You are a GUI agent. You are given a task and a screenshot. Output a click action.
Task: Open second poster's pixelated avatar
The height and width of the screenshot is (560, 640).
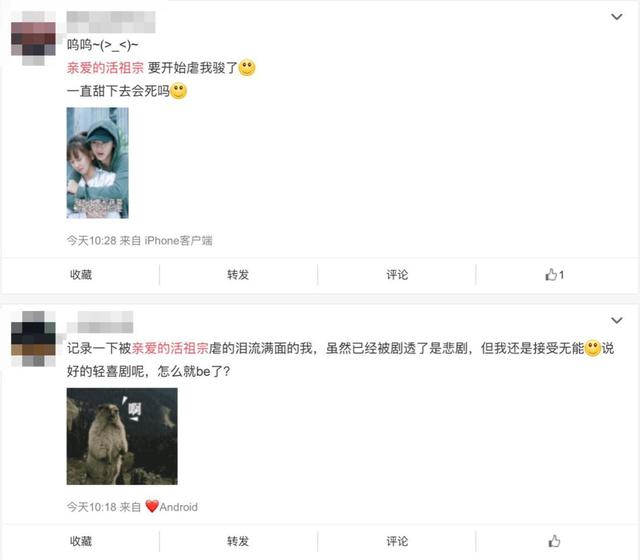[33, 338]
